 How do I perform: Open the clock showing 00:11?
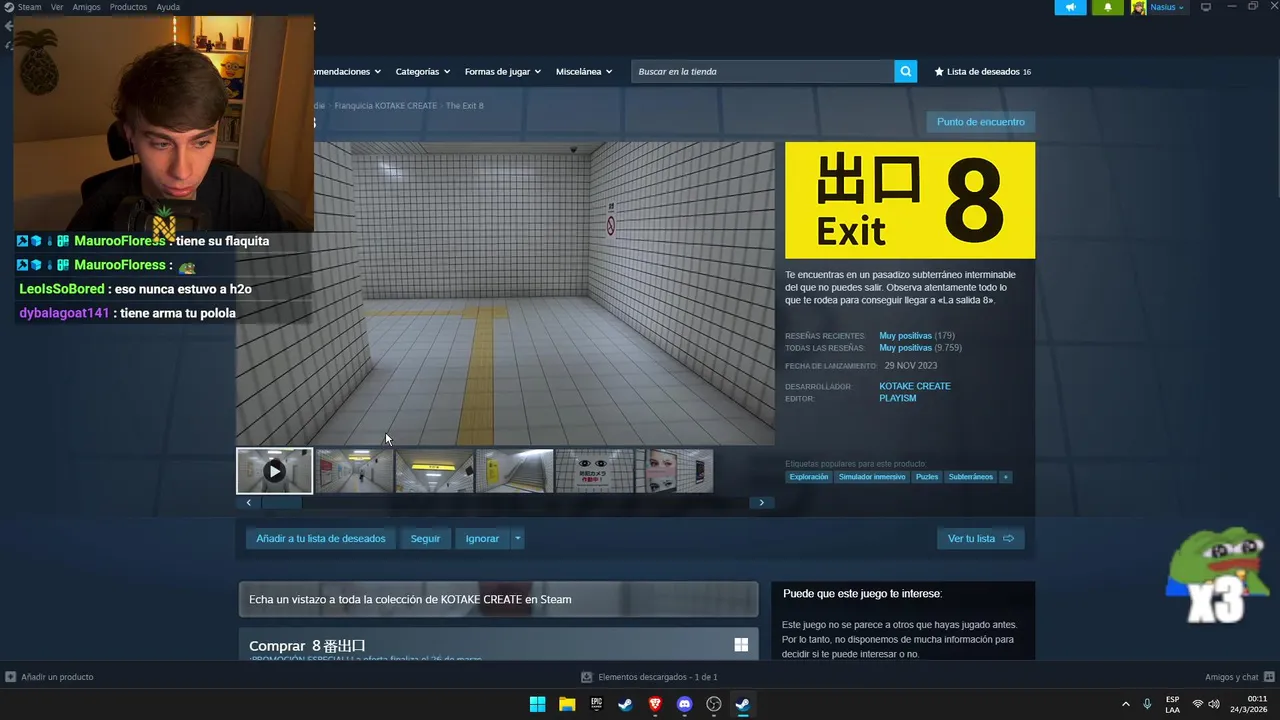[x=1257, y=699]
